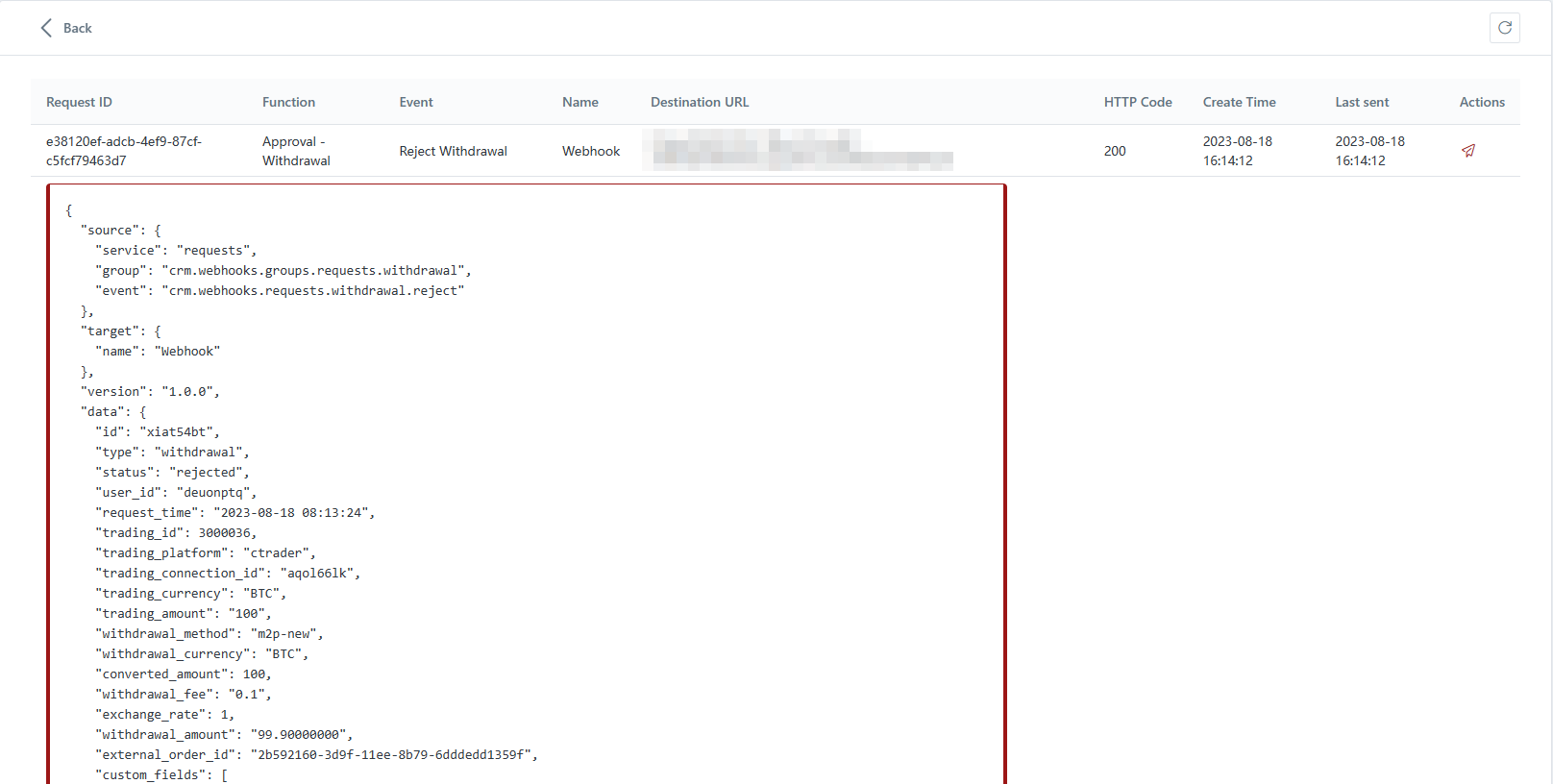Click the Request ID column header
Screen dimensions: 1553x784
pyautogui.click(x=79, y=102)
